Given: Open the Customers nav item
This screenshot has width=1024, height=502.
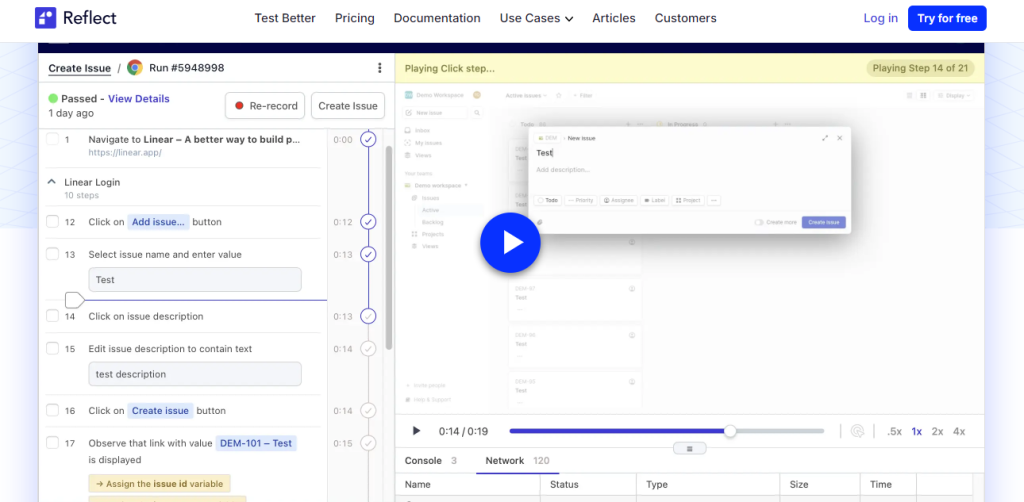Looking at the screenshot, I should click(686, 18).
